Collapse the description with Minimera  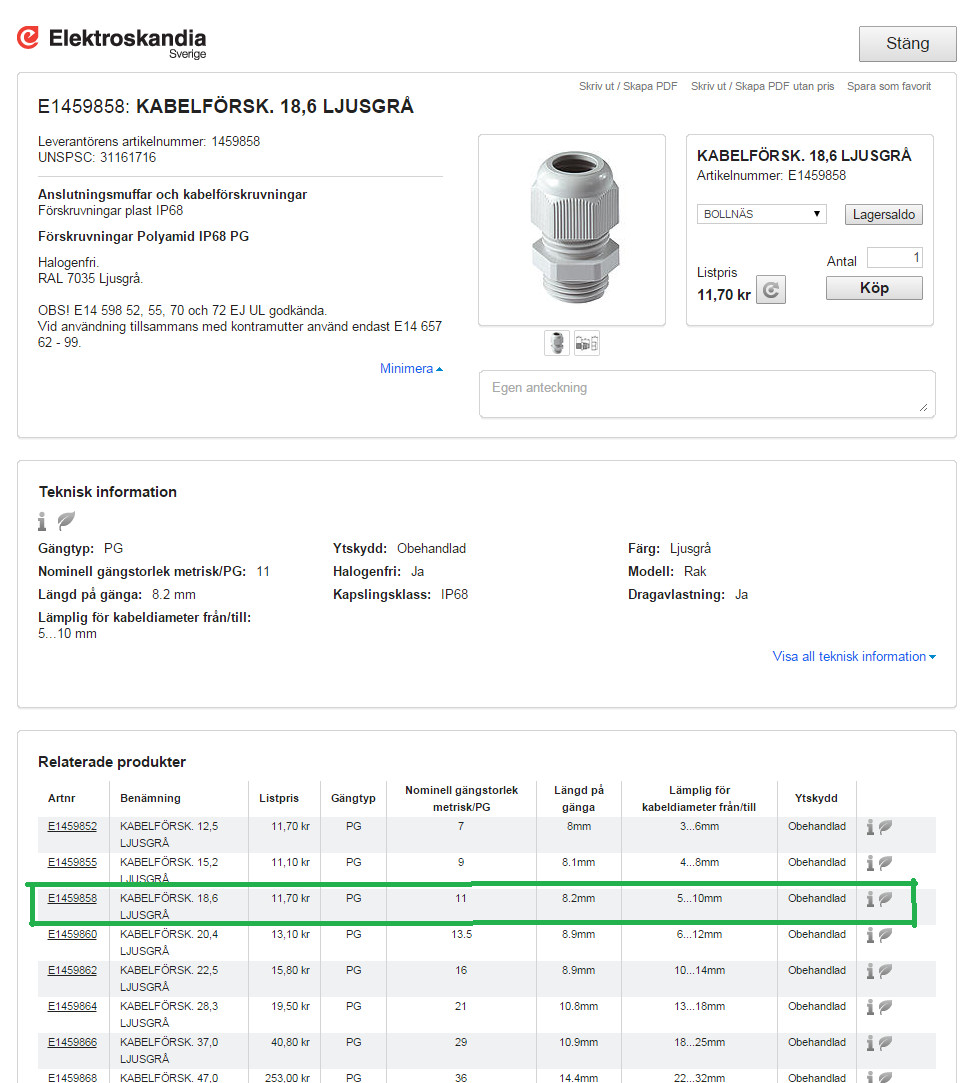410,369
